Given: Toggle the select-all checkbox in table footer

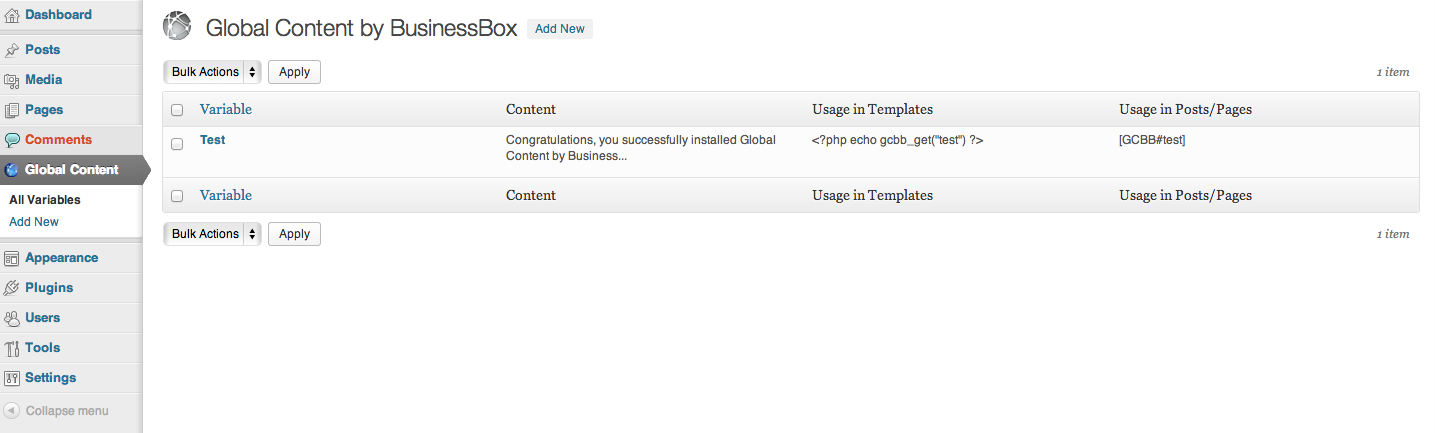Looking at the screenshot, I should (x=177, y=196).
